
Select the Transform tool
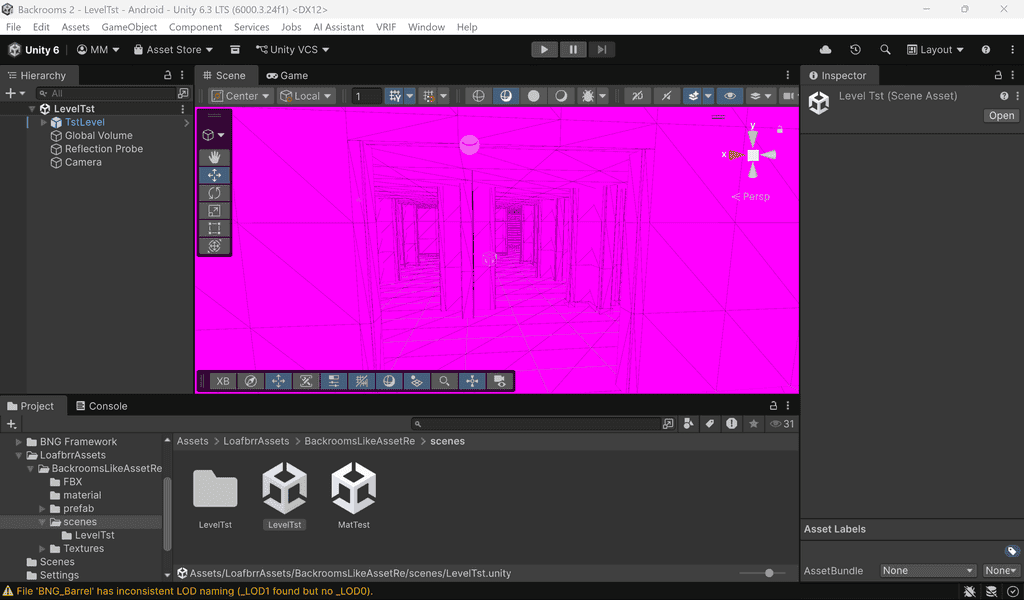click(214, 245)
